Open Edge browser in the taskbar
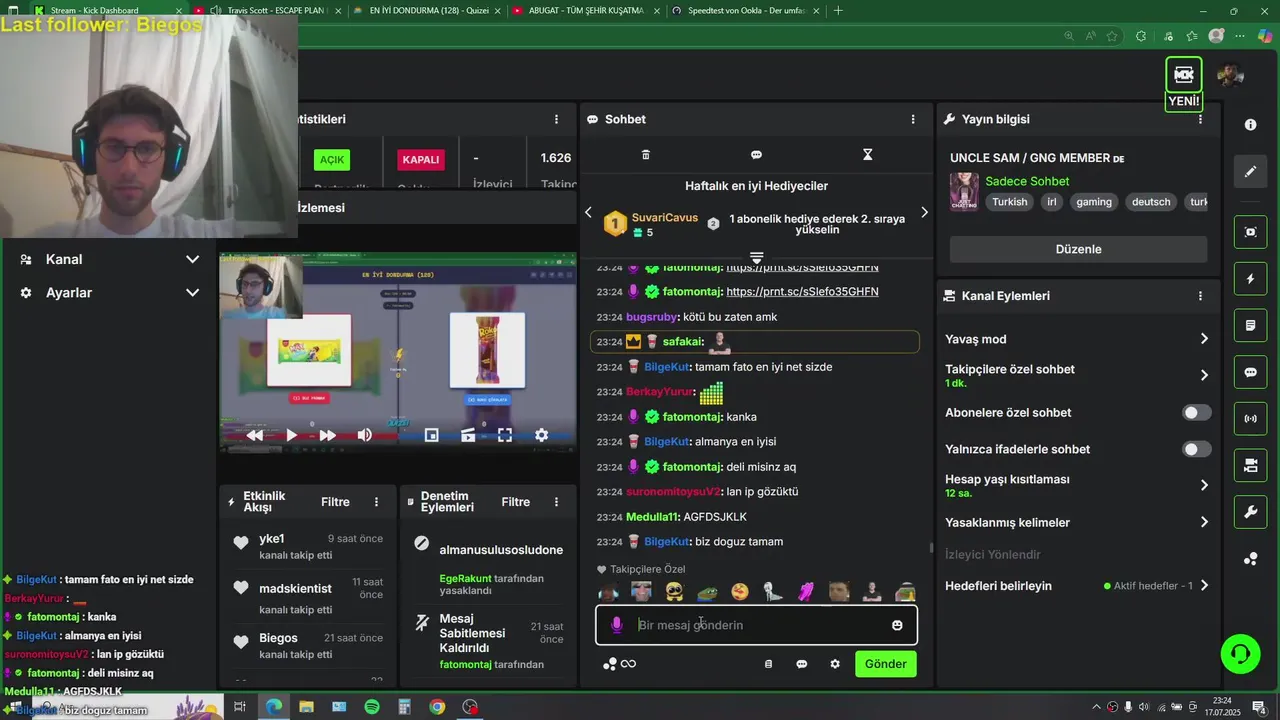 coord(273,707)
